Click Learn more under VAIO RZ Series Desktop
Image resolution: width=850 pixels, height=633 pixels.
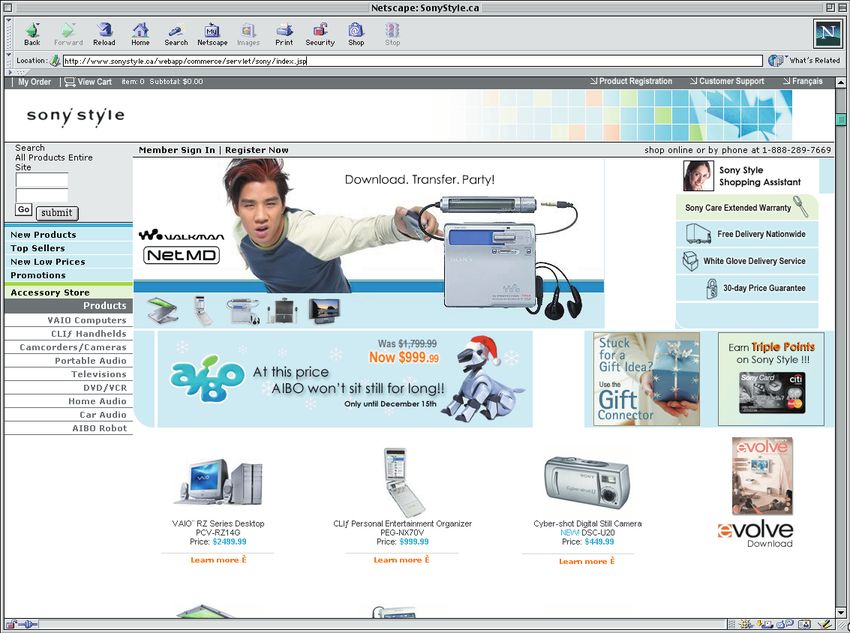[218, 560]
